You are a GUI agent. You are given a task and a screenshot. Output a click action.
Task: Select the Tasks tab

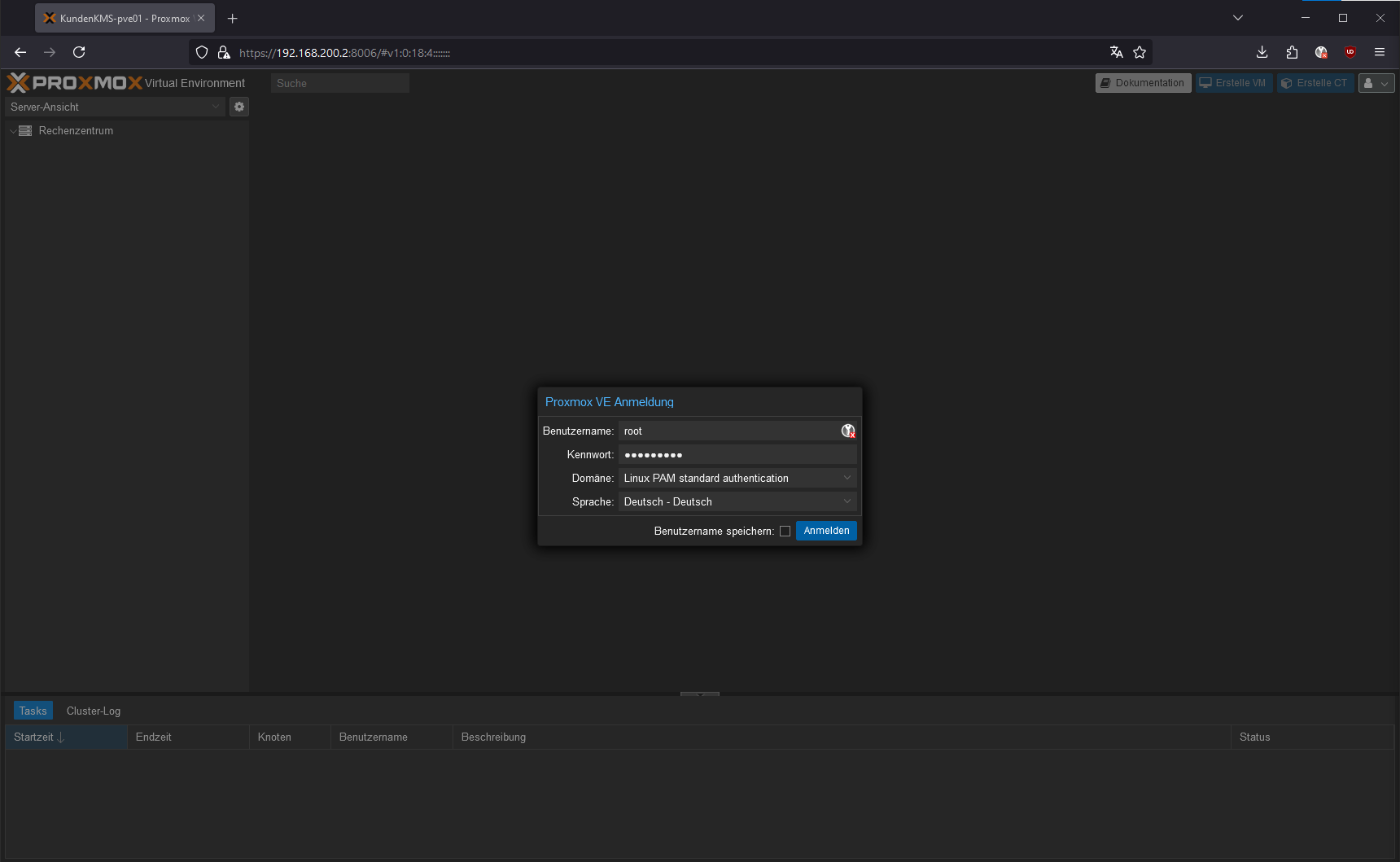coord(33,711)
